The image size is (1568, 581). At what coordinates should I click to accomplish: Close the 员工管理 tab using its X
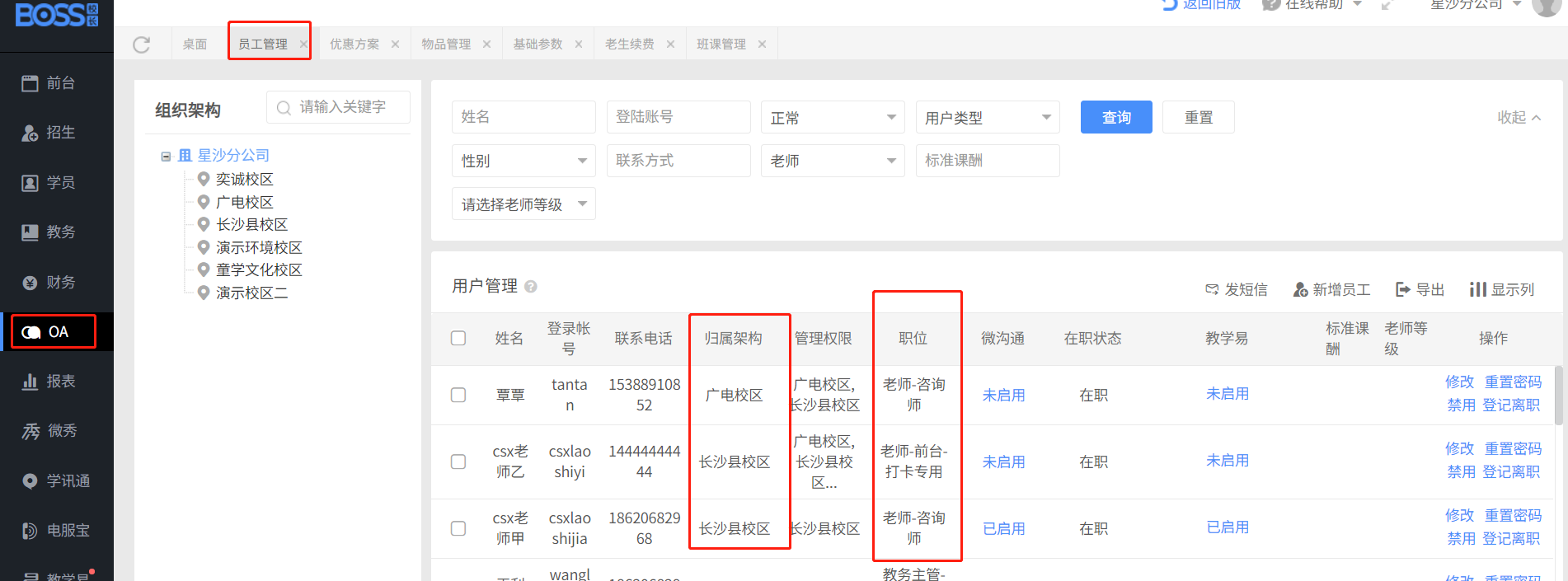pyautogui.click(x=303, y=45)
